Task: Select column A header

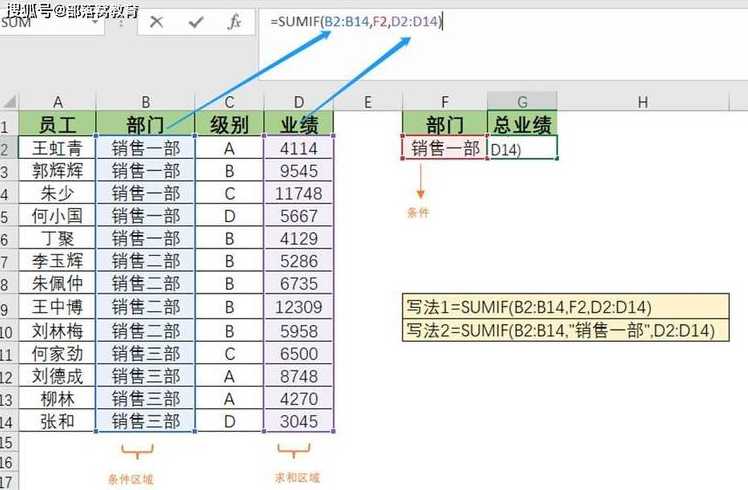Action: pos(57,102)
